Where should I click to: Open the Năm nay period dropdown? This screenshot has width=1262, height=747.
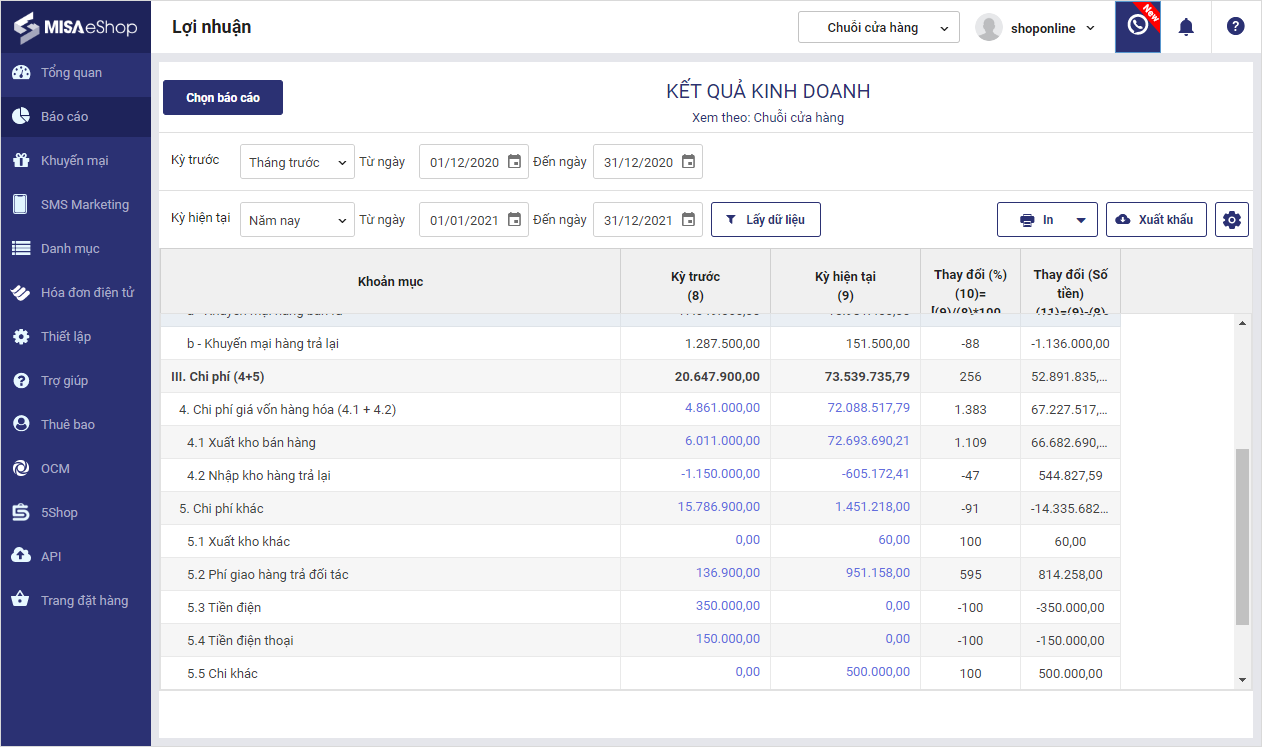297,220
